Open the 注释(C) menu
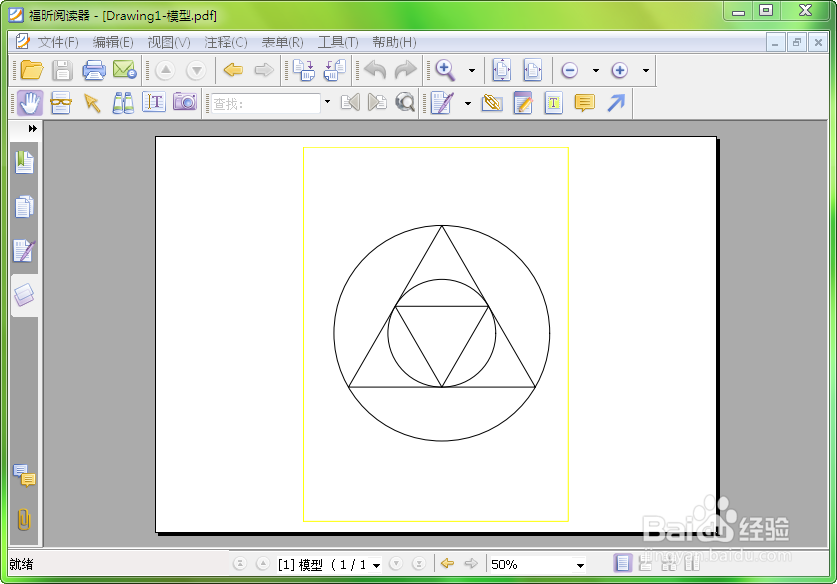The width and height of the screenshot is (837, 584). click(226, 42)
